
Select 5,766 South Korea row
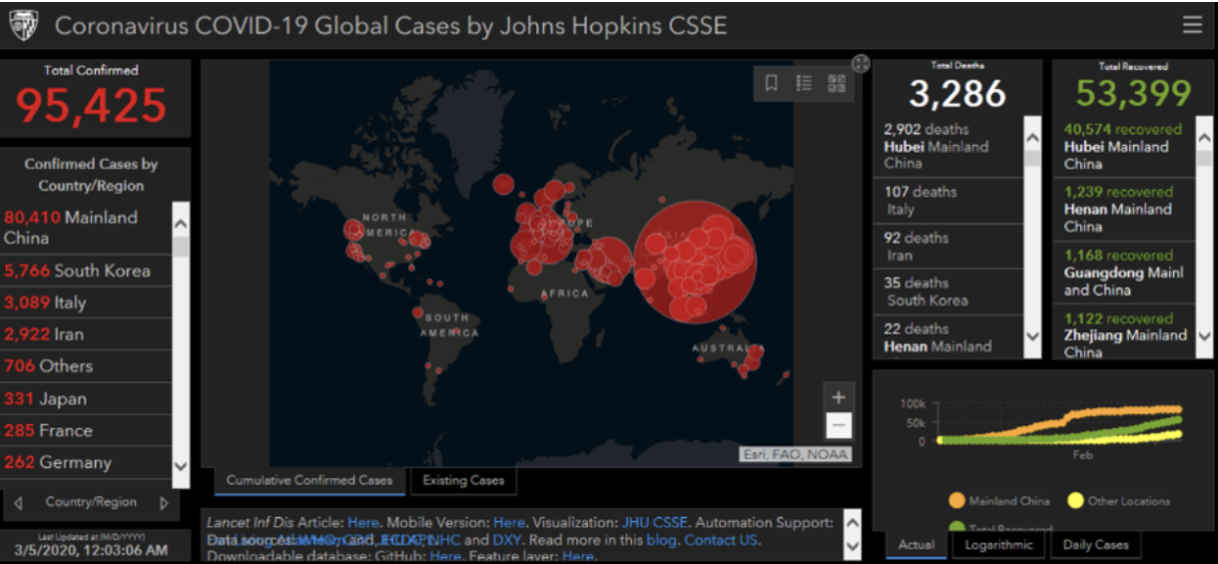click(87, 270)
